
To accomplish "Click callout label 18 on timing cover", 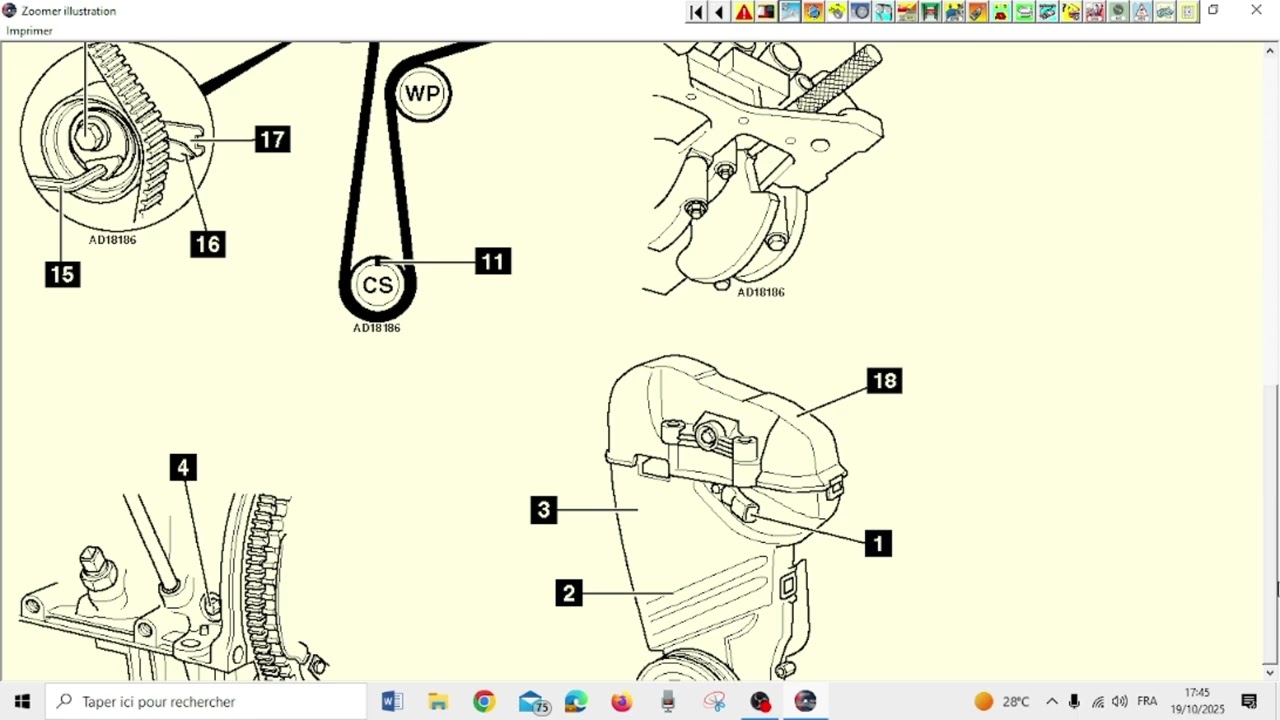I will click(885, 381).
